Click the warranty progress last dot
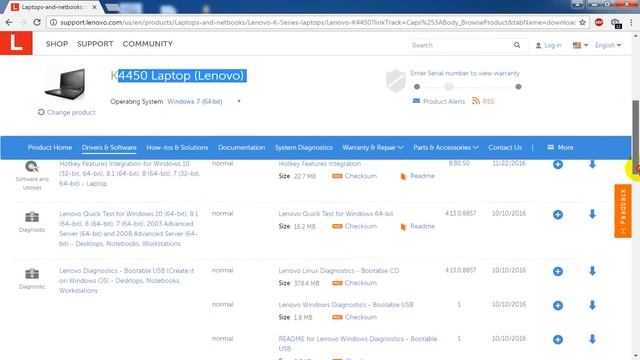 (x=518, y=87)
